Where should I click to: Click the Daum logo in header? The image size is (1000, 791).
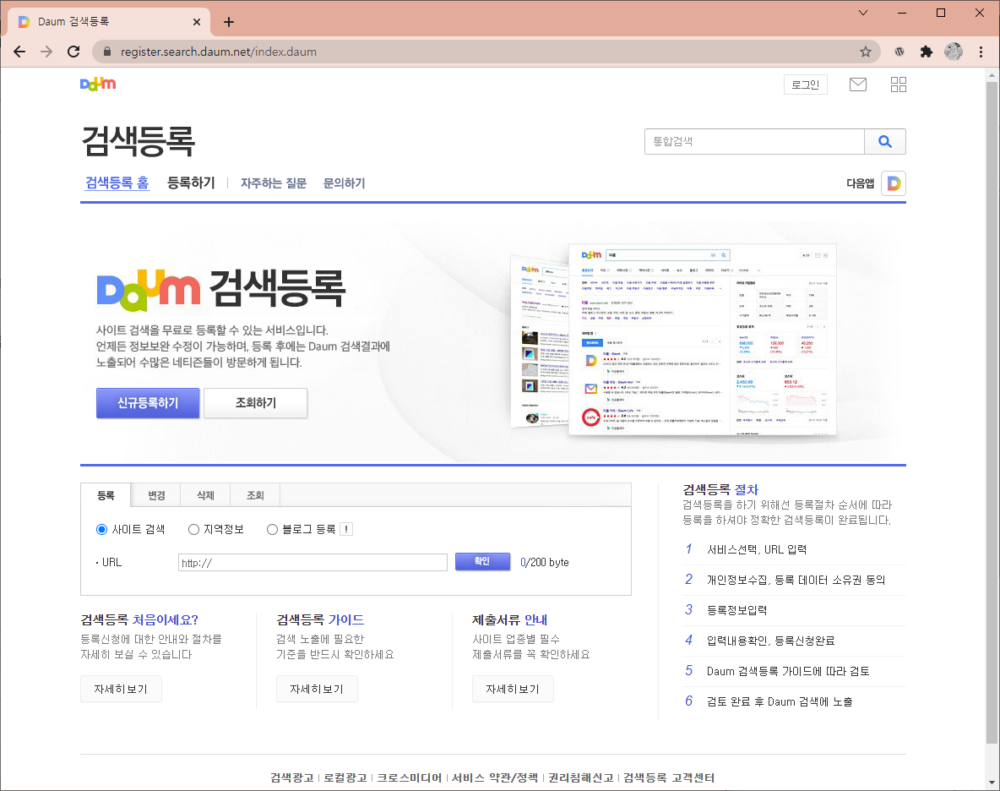[x=97, y=84]
